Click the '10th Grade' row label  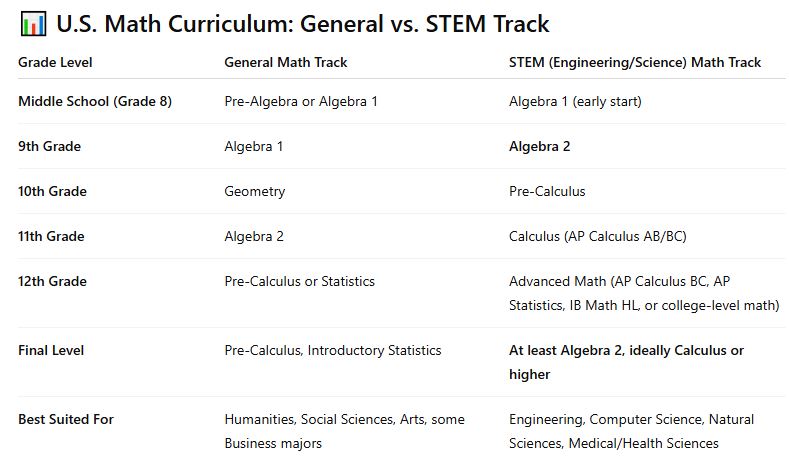click(x=53, y=191)
